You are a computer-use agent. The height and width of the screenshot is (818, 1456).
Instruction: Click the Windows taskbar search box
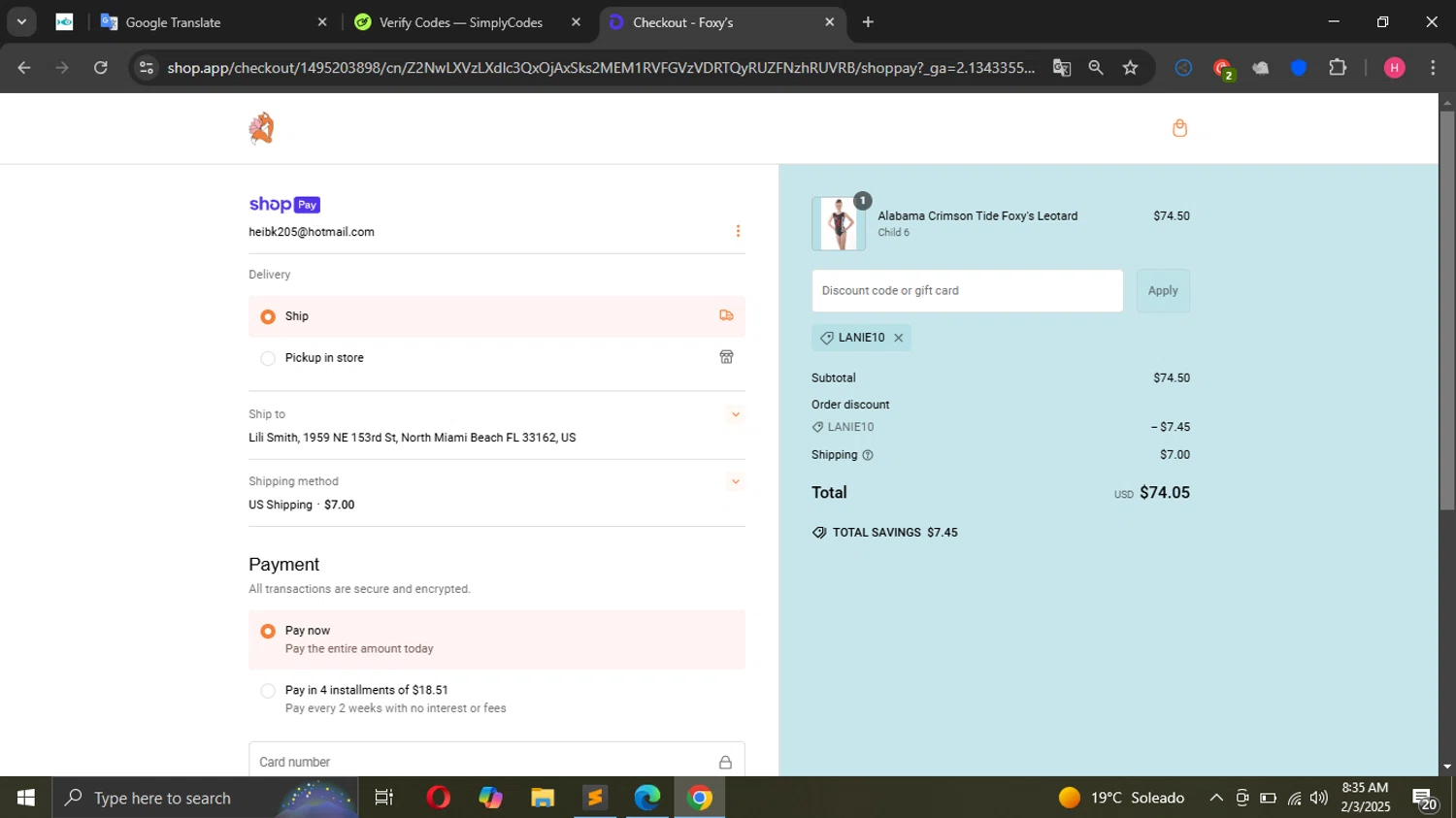[x=205, y=798]
